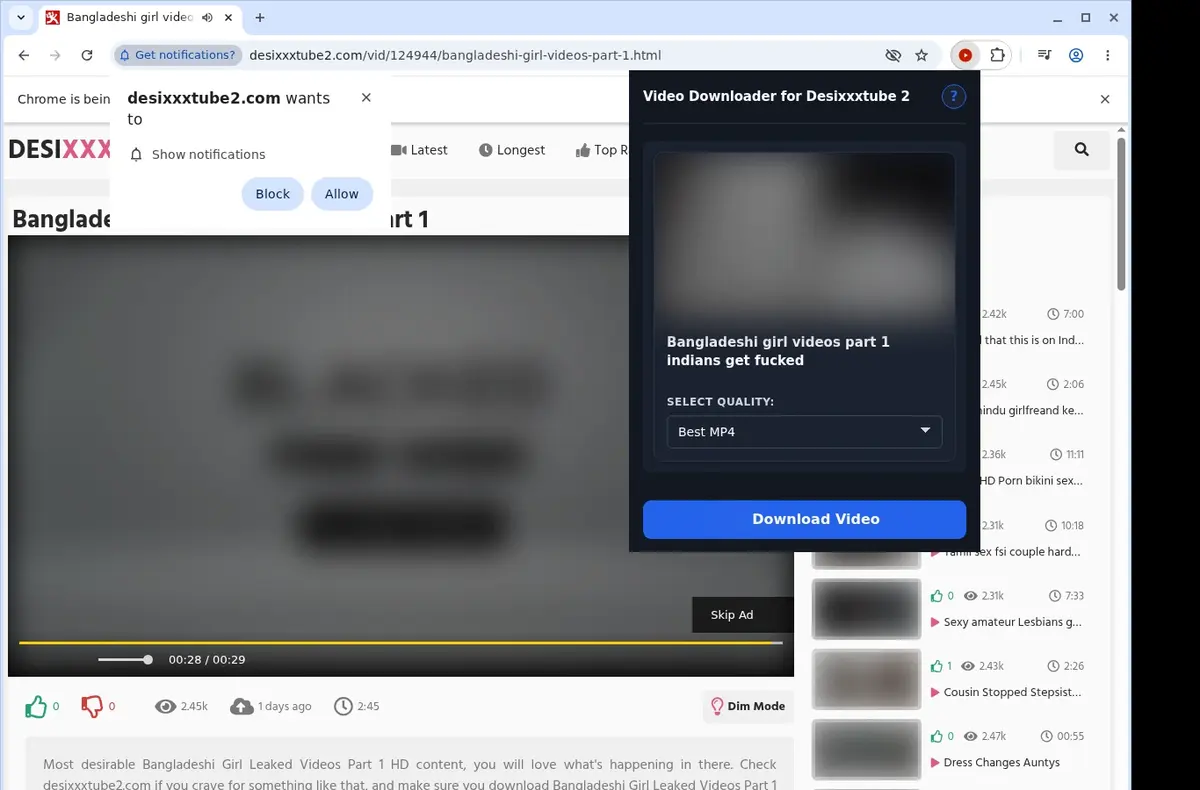This screenshot has width=1200, height=790.
Task: Close the Chrome infobar
Action: (x=1105, y=99)
